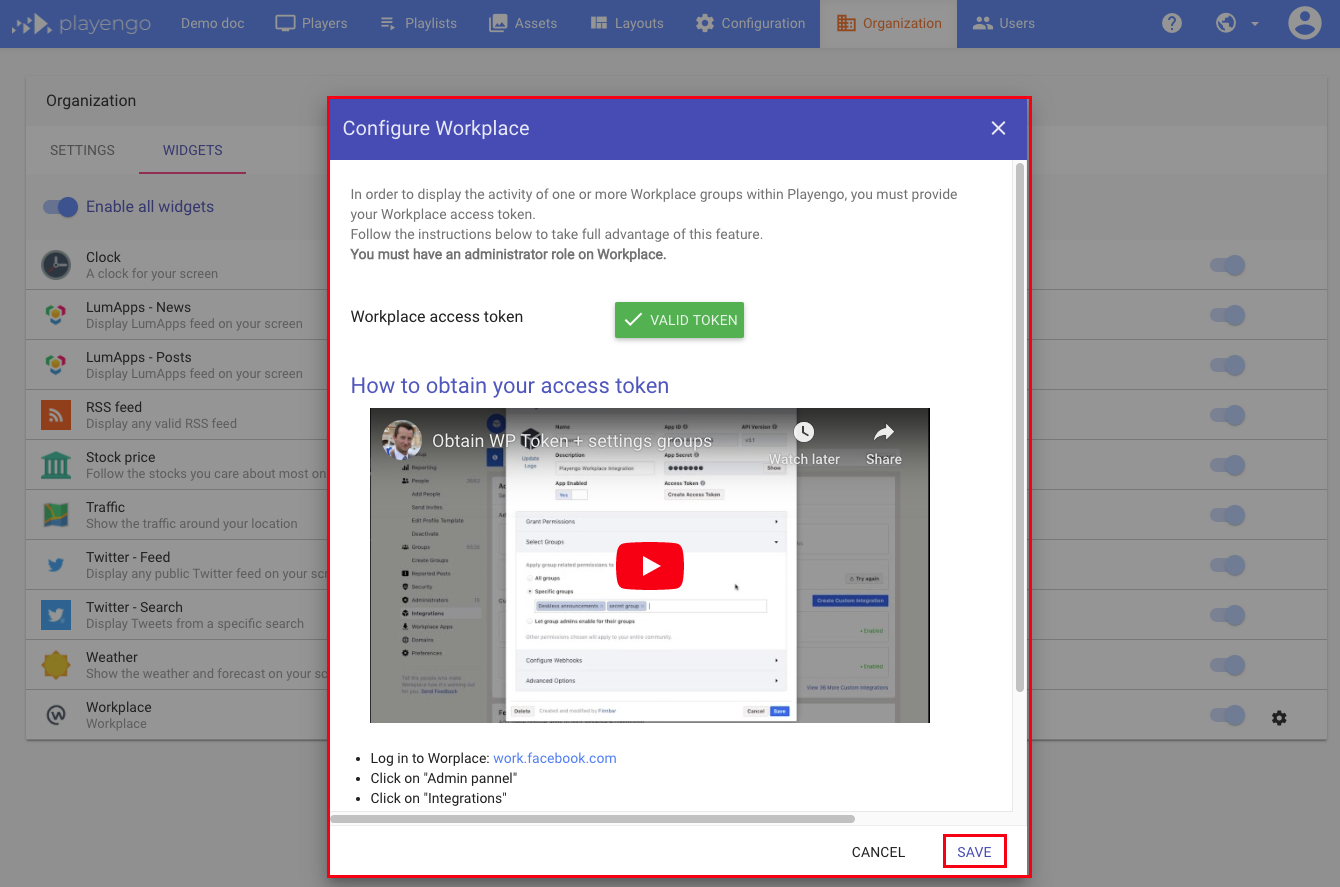1340x887 pixels.
Task: Click the Workplace widget icon
Action: coord(56,715)
